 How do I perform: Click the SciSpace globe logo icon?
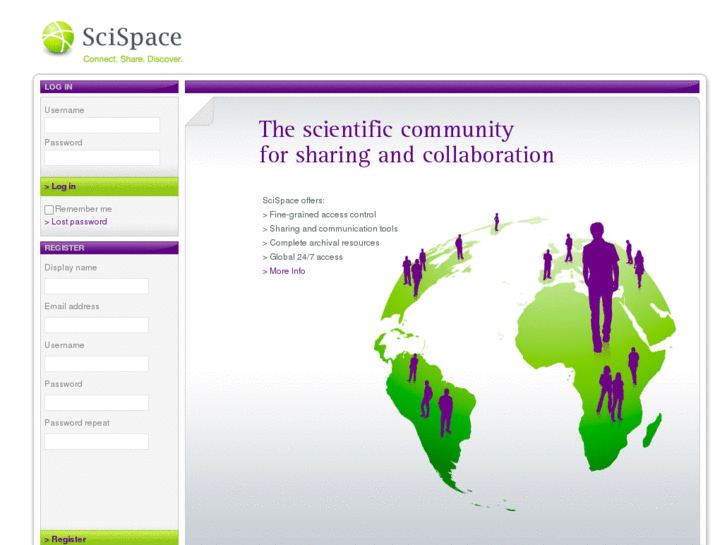pos(58,37)
